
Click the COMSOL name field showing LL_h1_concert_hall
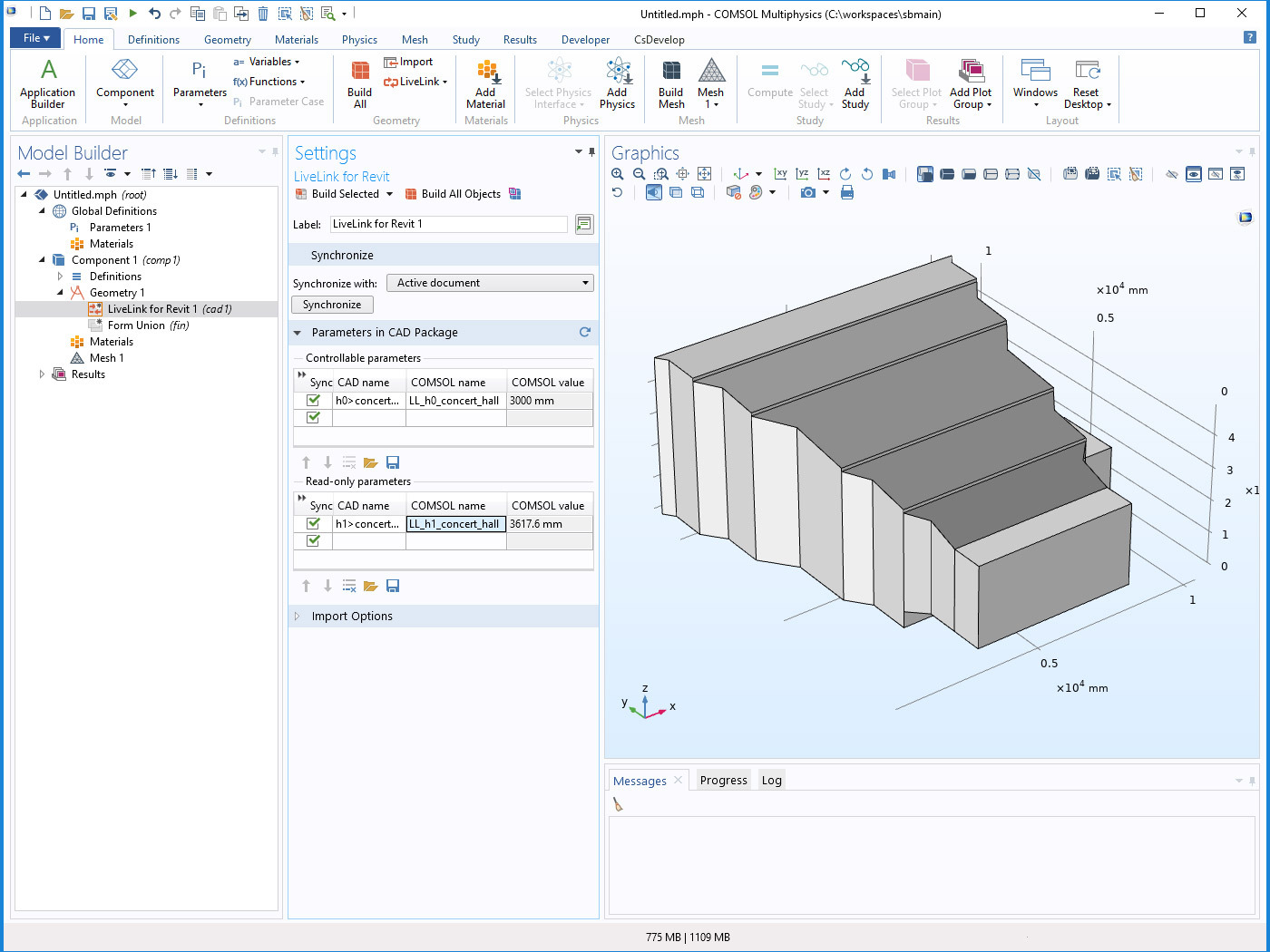click(x=455, y=523)
